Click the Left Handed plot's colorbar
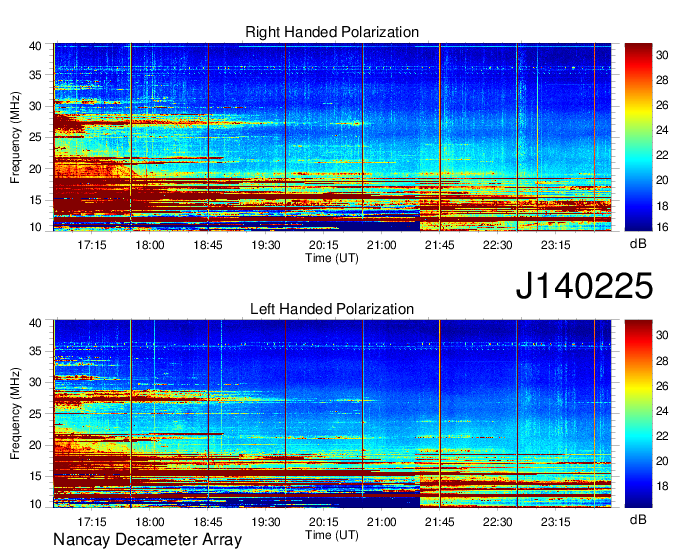 638,414
